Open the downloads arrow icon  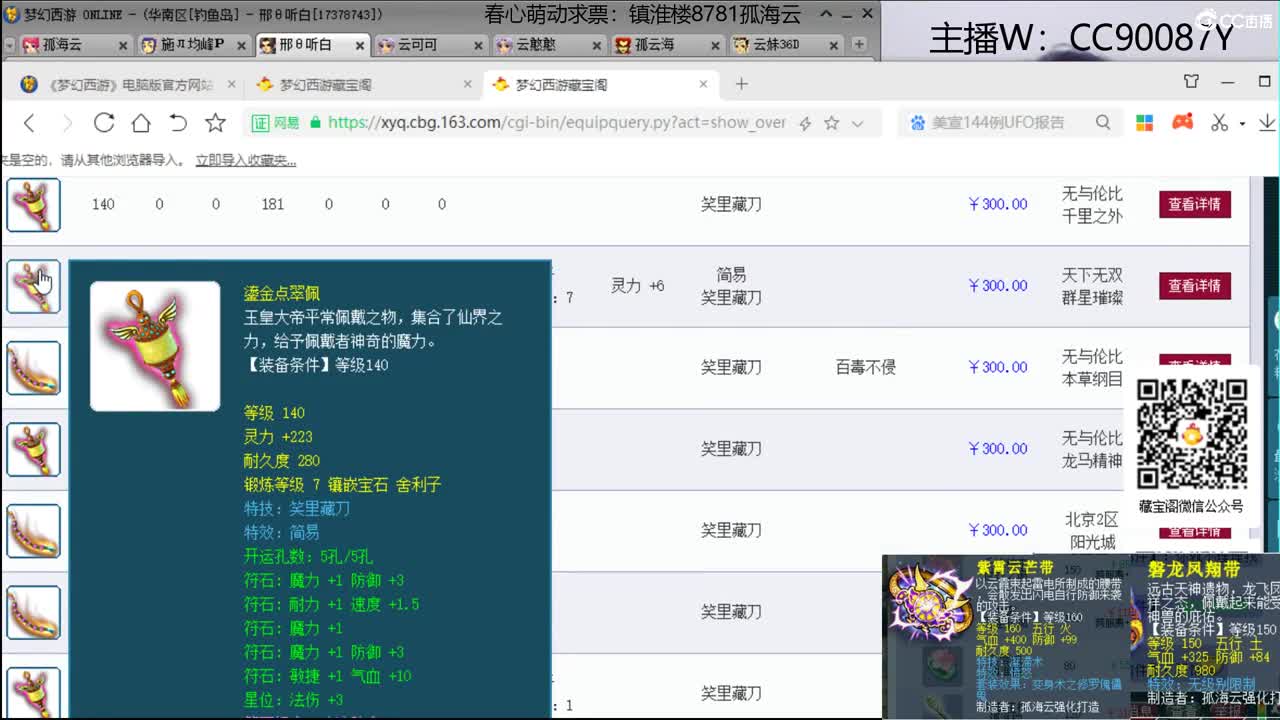[x=1266, y=123]
